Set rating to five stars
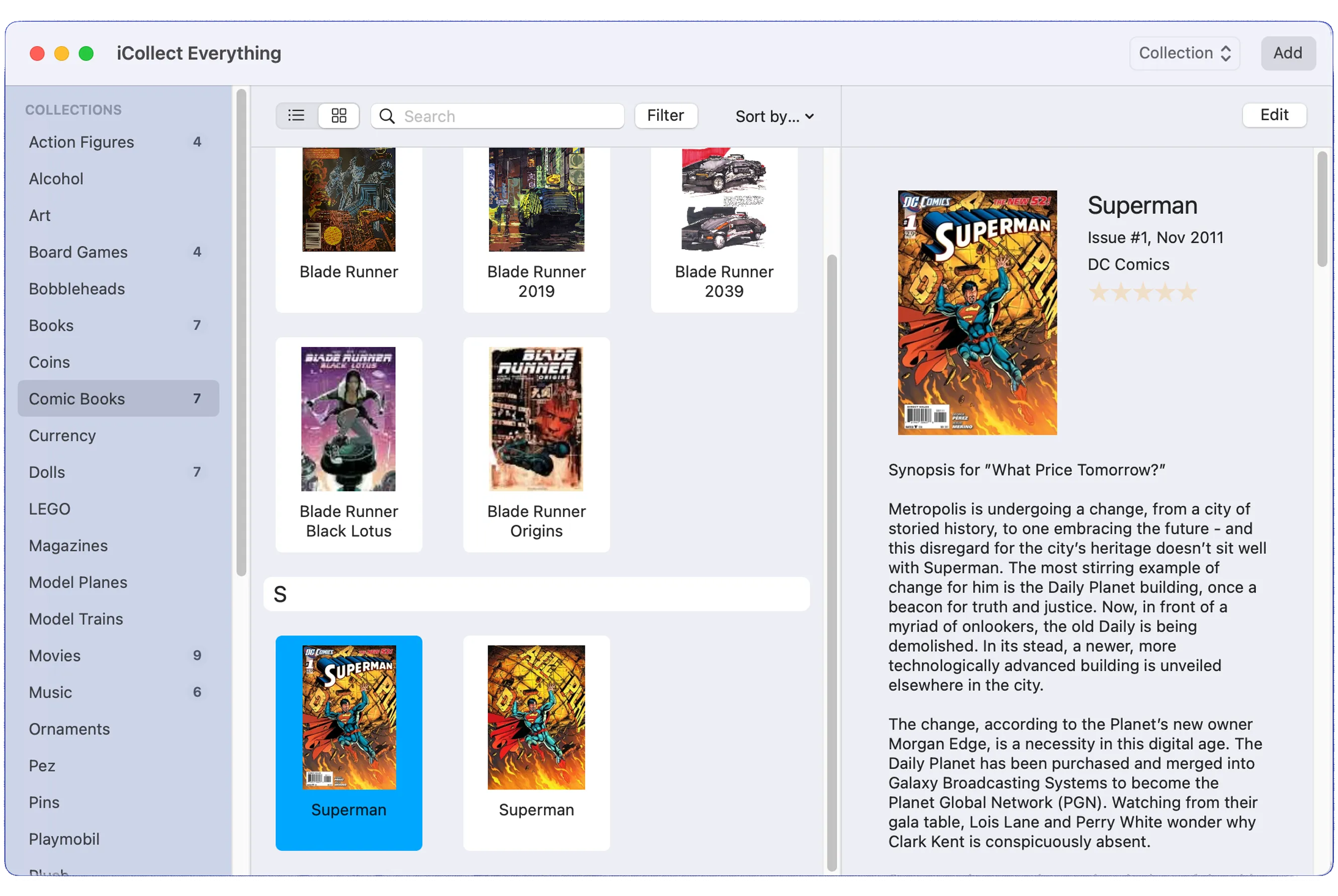This screenshot has width=1338, height=896. coord(1187,293)
